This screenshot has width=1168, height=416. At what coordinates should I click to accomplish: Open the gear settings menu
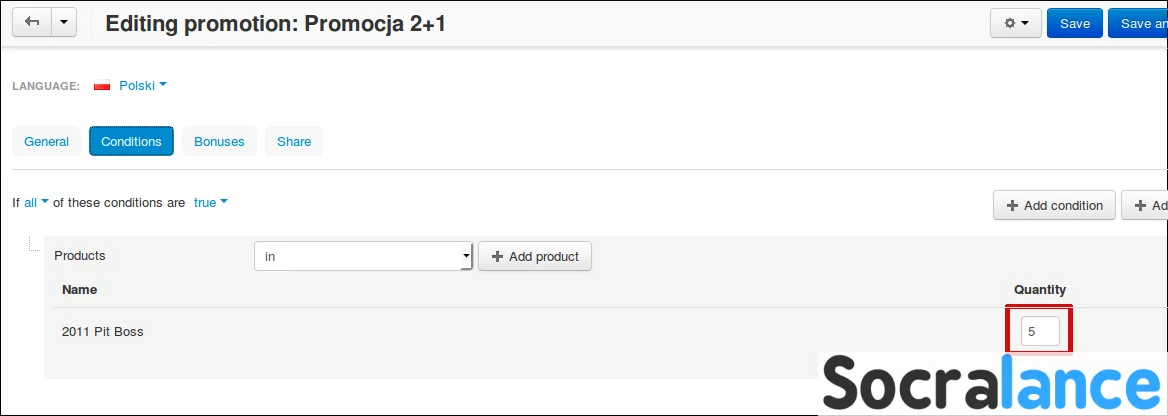pyautogui.click(x=1015, y=23)
